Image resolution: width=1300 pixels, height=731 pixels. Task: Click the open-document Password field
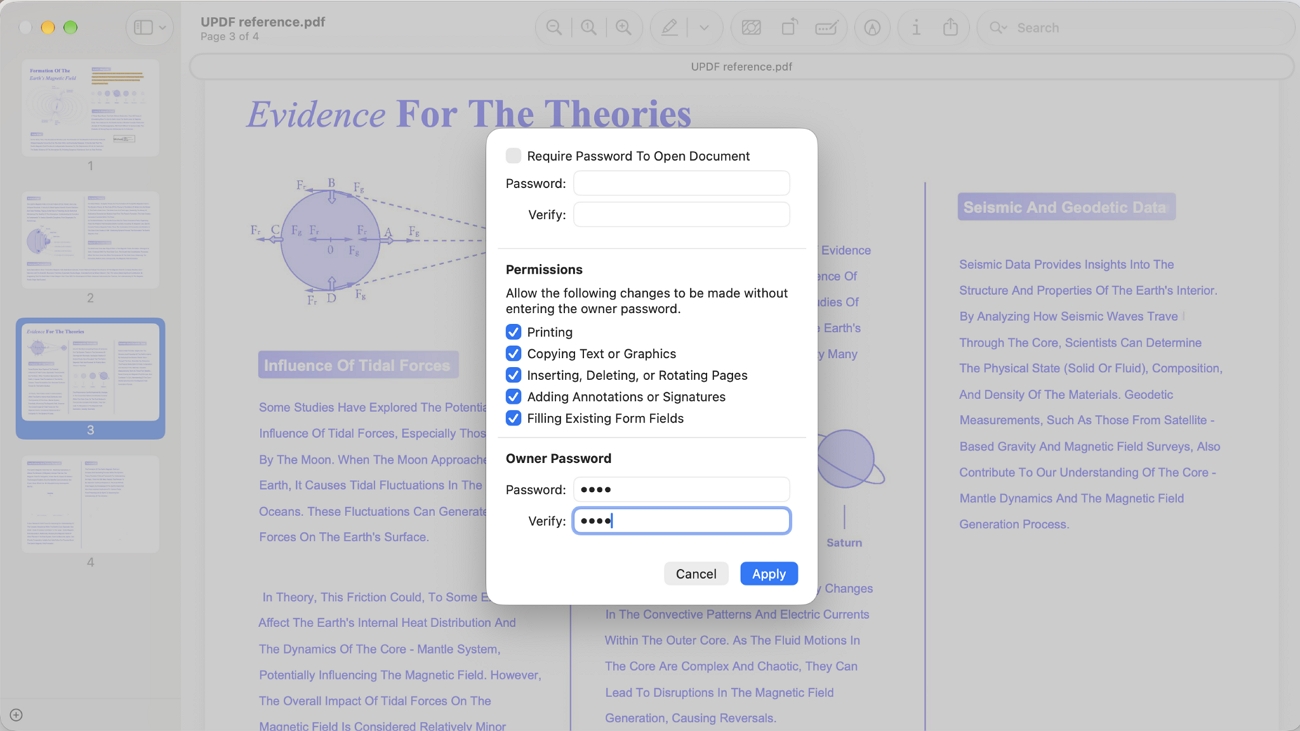coord(681,183)
